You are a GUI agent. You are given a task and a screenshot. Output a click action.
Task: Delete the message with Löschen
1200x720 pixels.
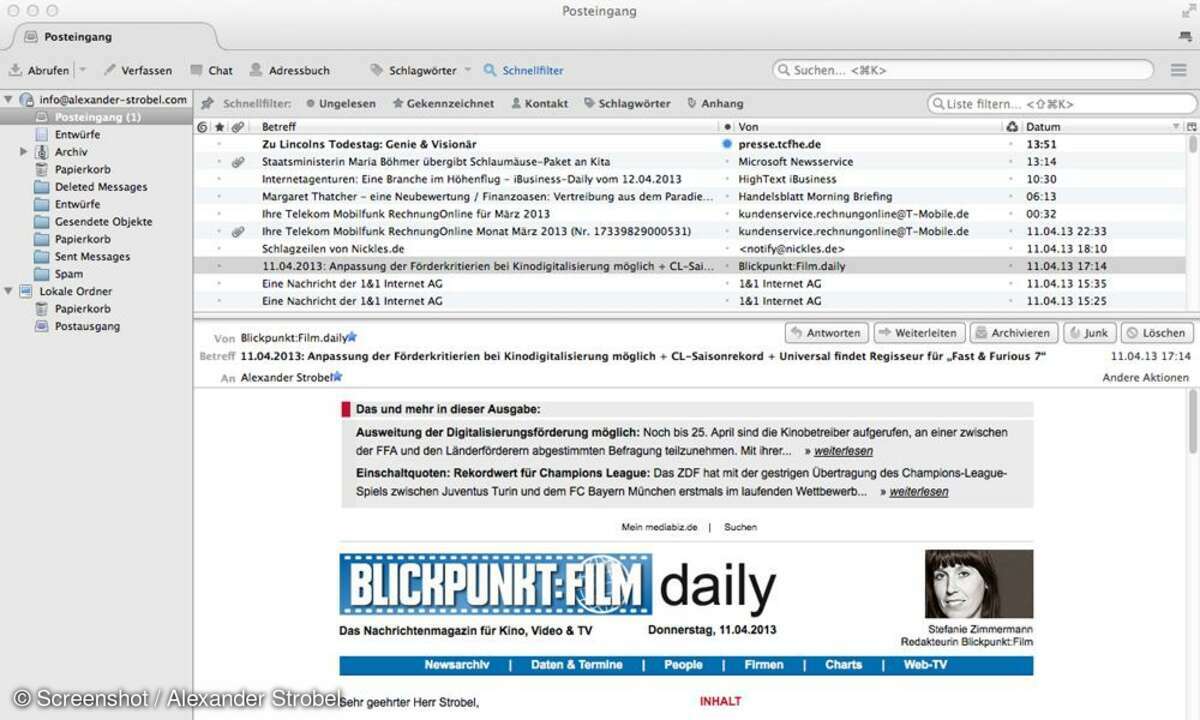coord(1156,333)
